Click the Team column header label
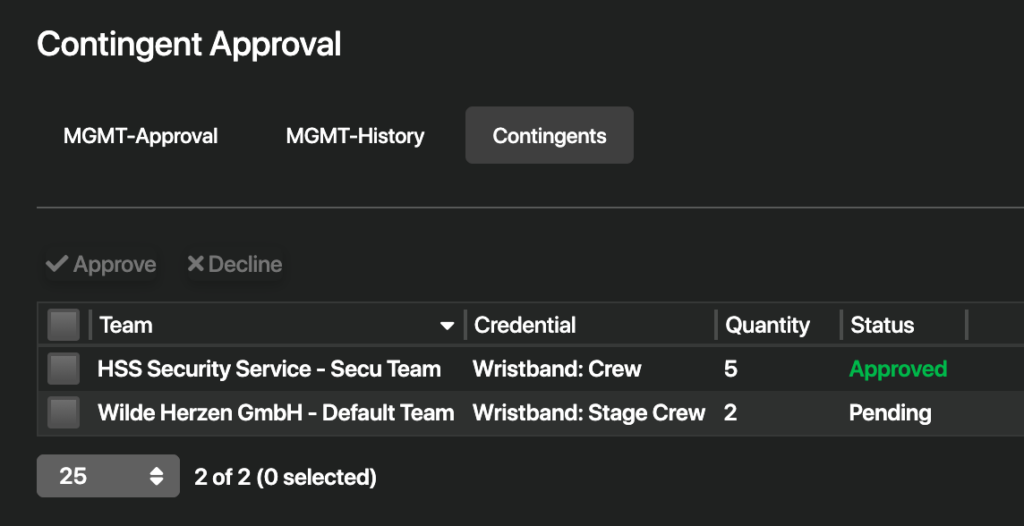 coord(126,325)
